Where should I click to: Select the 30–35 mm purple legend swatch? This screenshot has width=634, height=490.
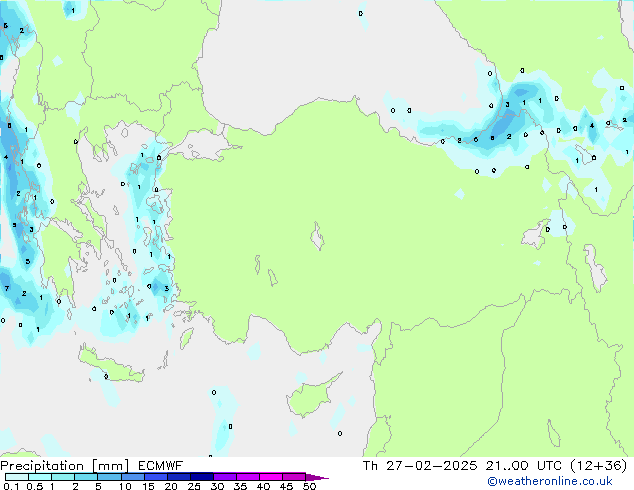click(x=225, y=477)
